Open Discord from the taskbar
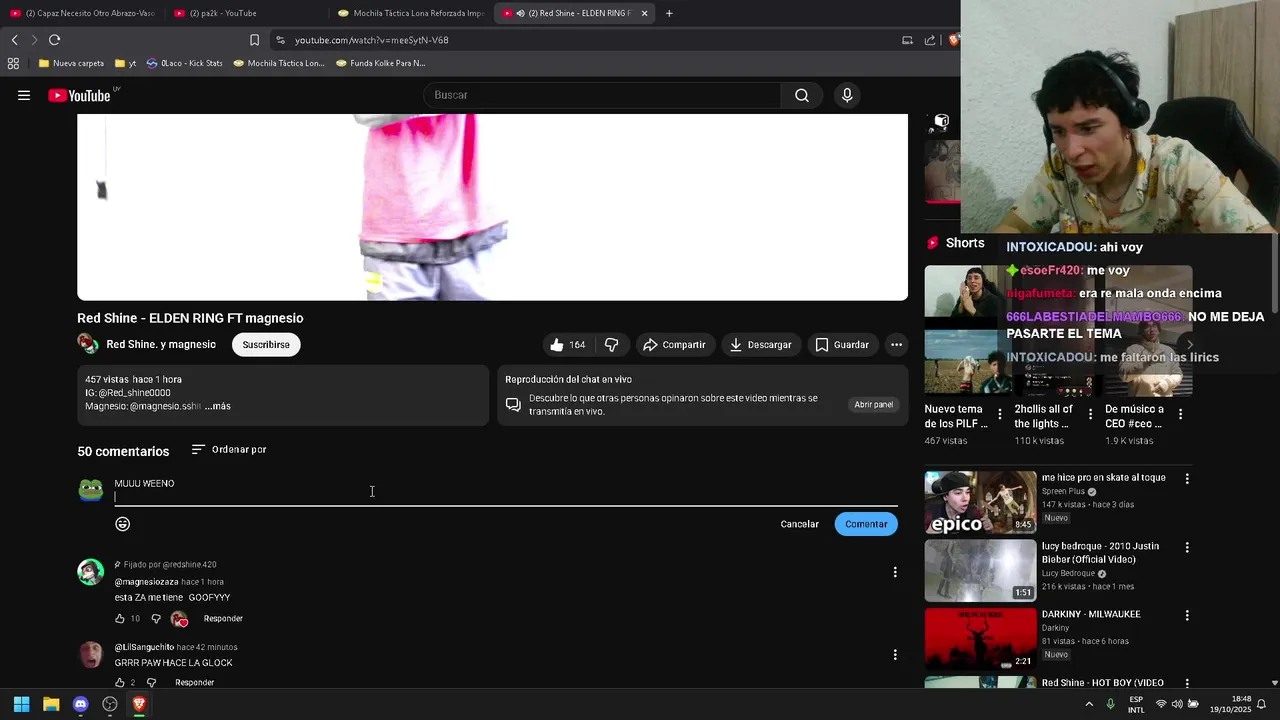 [x=80, y=704]
